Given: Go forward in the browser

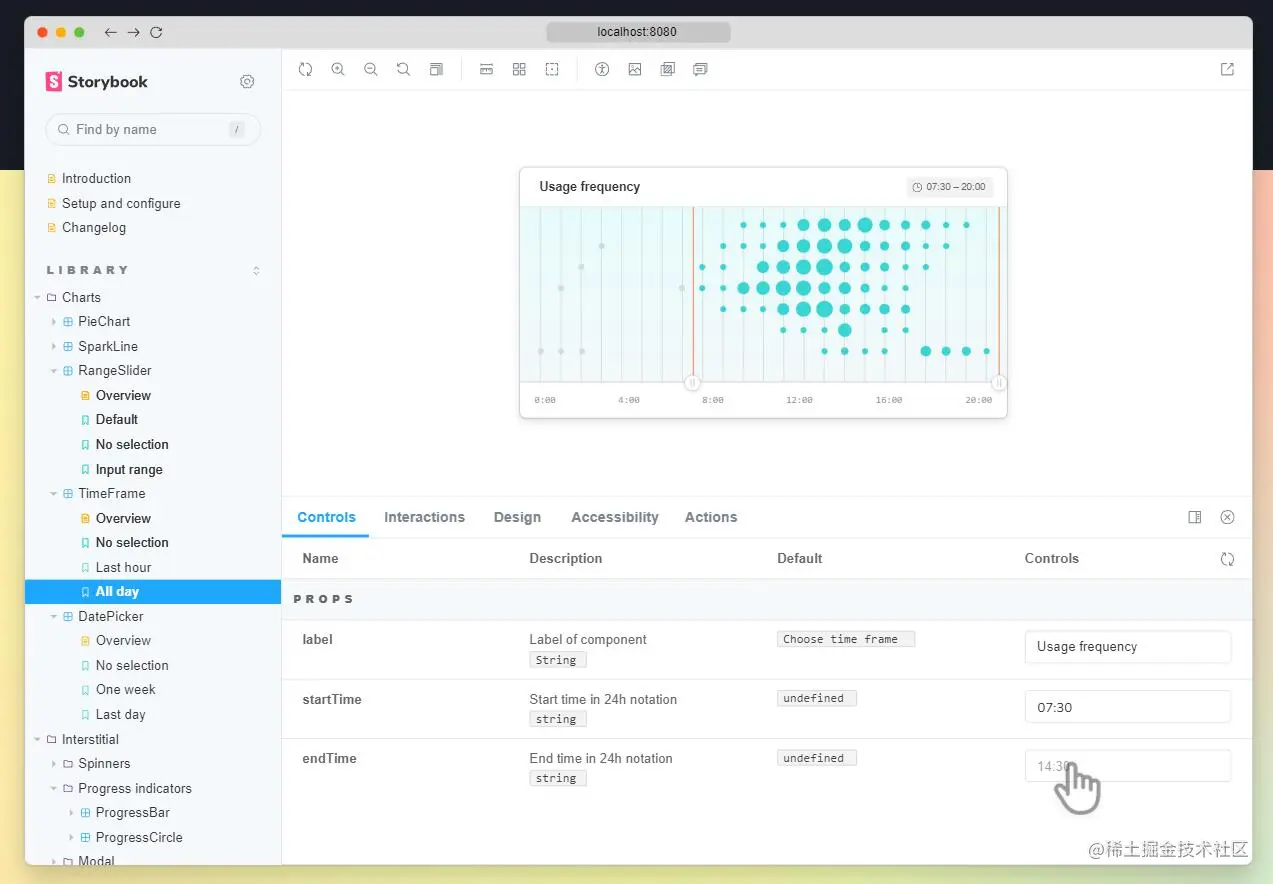Looking at the screenshot, I should pos(134,32).
